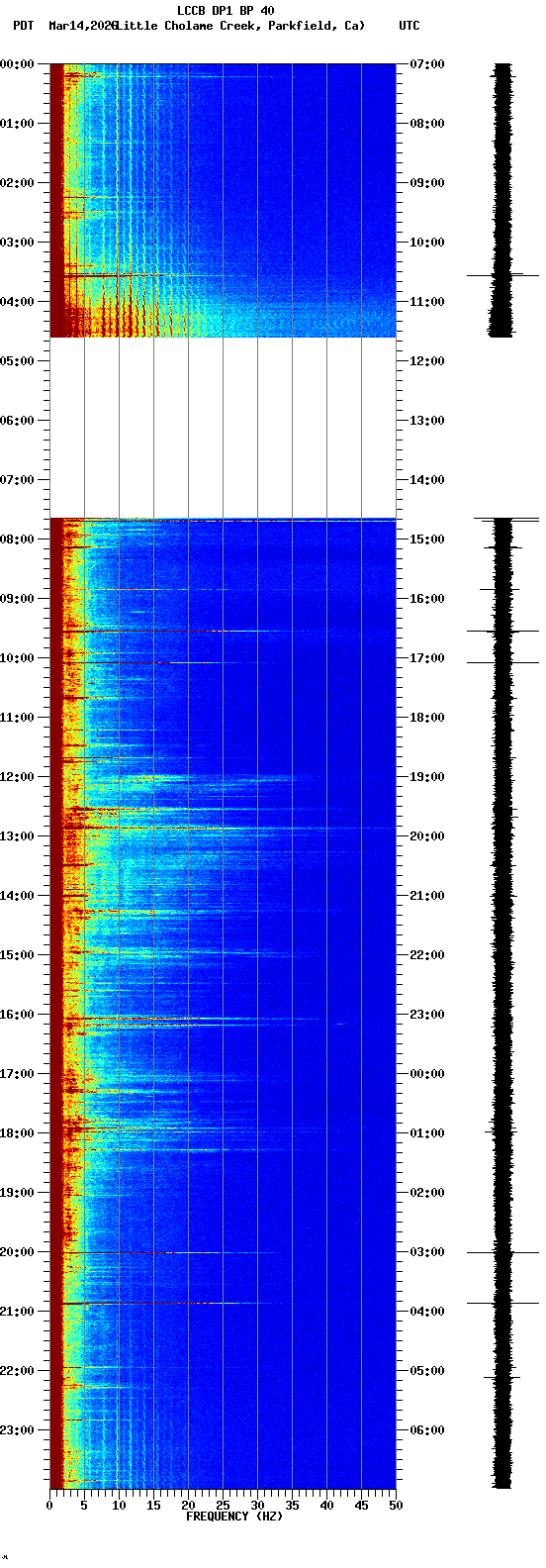Click the UTC axis '08:00' time label
The image size is (546, 1568).
(x=427, y=124)
